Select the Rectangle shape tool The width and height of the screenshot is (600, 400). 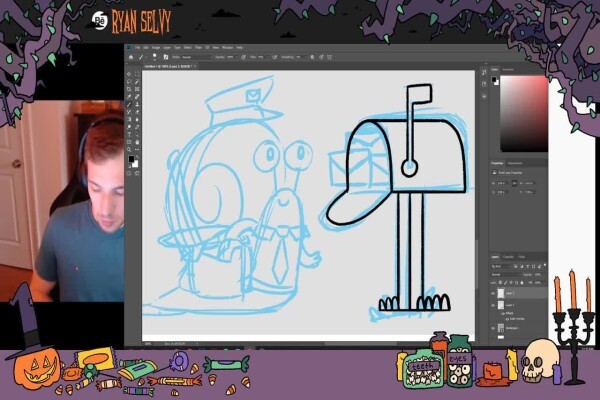[x=129, y=142]
